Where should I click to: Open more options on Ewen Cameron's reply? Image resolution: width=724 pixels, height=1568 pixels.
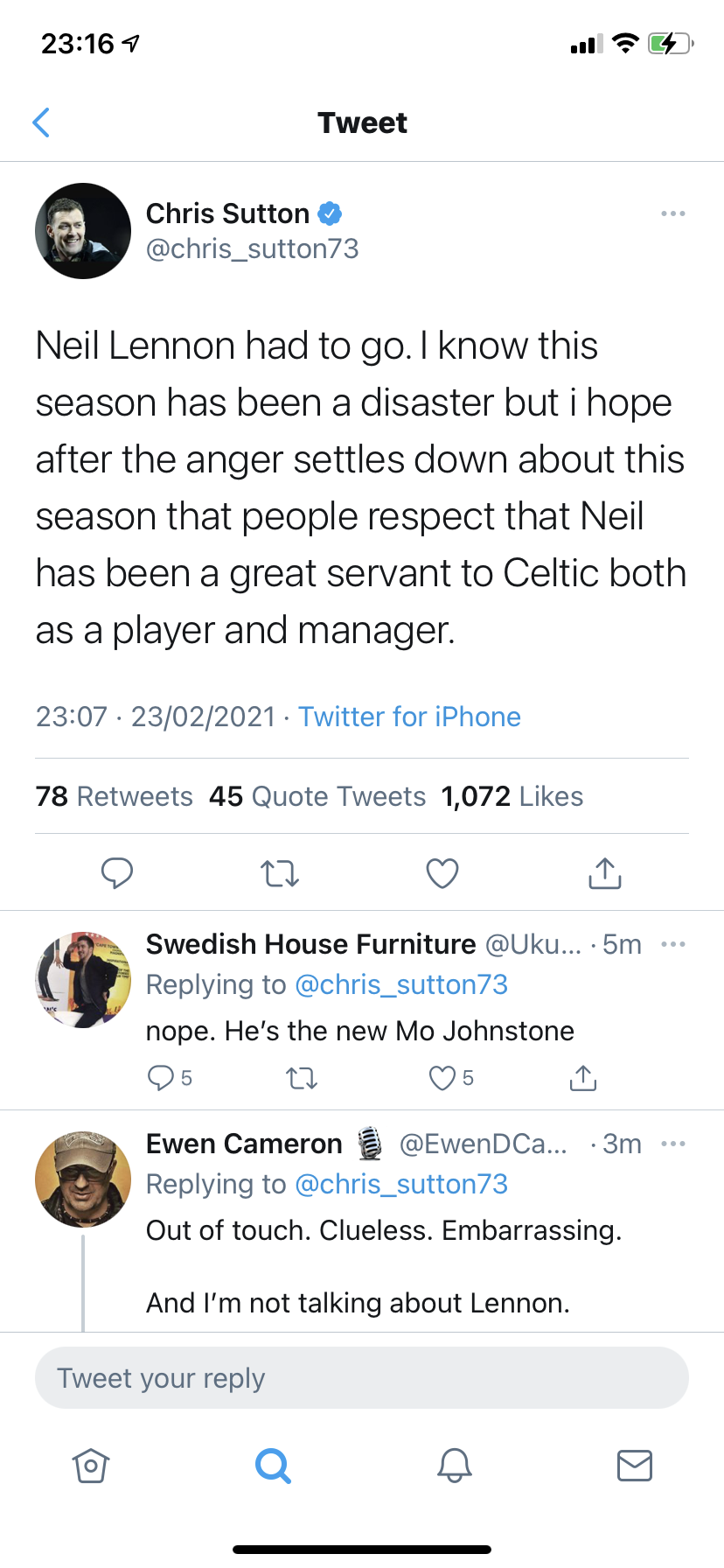tap(672, 1144)
